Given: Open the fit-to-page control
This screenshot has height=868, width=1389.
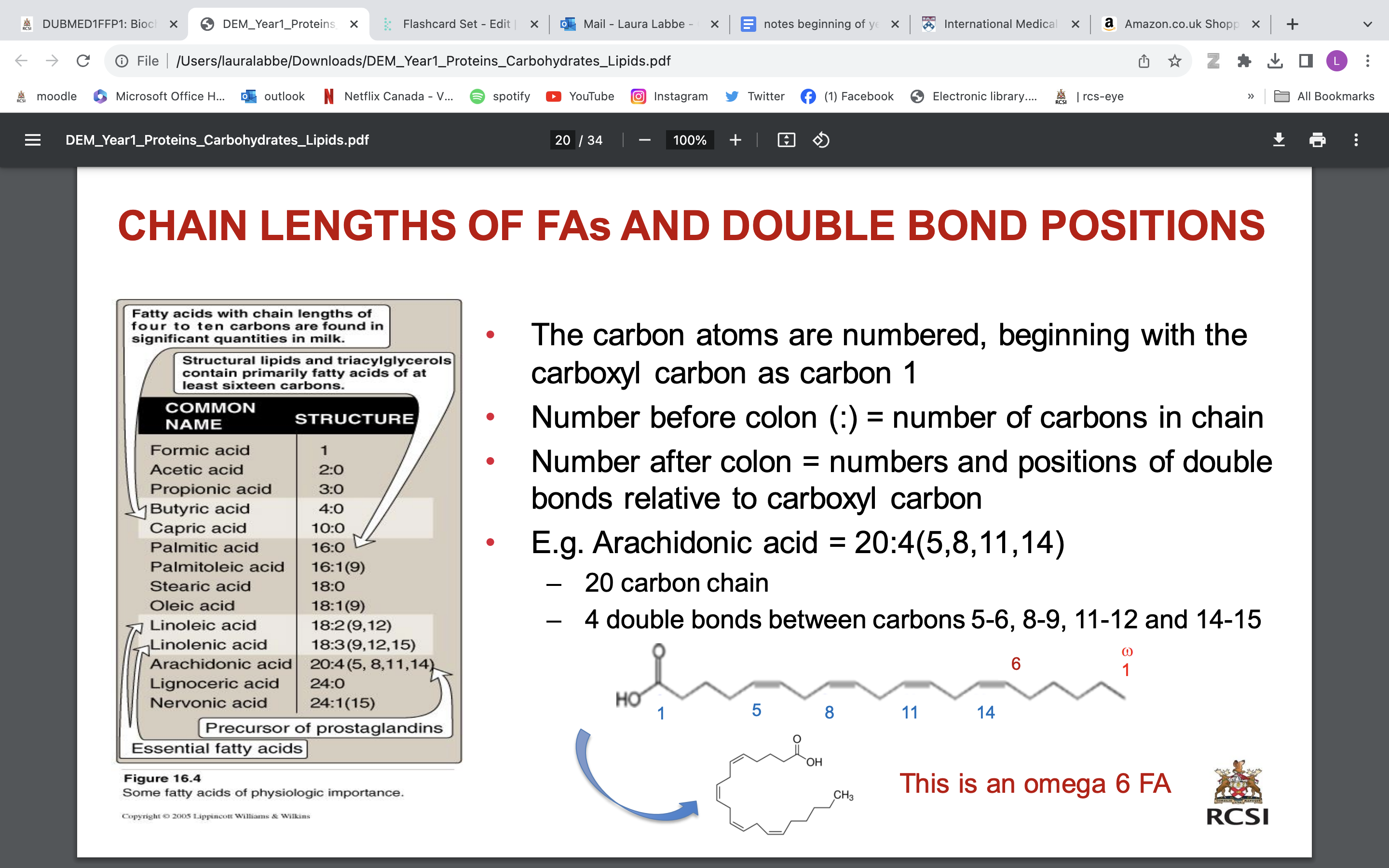Looking at the screenshot, I should click(786, 140).
